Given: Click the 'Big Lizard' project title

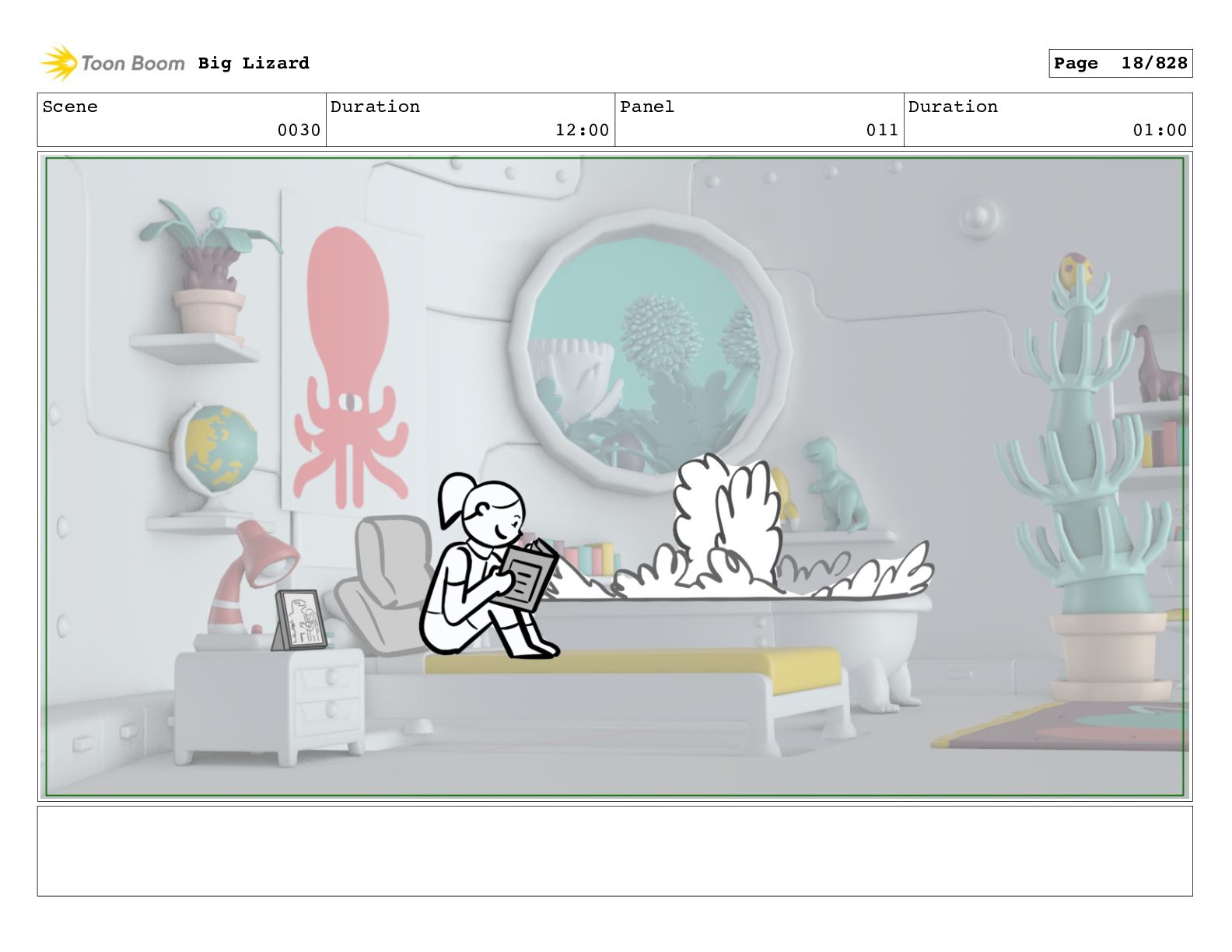Looking at the screenshot, I should (x=254, y=63).
